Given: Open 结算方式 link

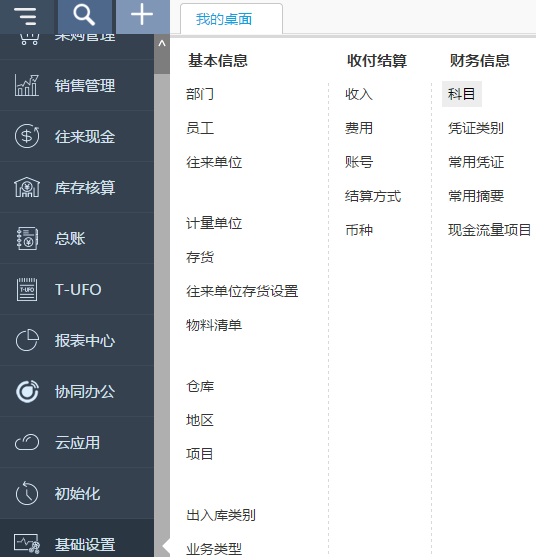Looking at the screenshot, I should pos(373,196).
